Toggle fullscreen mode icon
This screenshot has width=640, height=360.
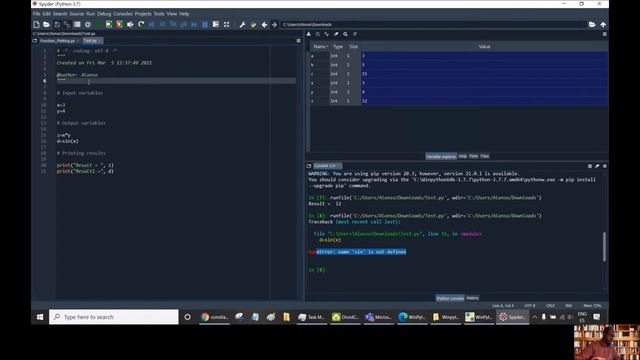[x=227, y=24]
